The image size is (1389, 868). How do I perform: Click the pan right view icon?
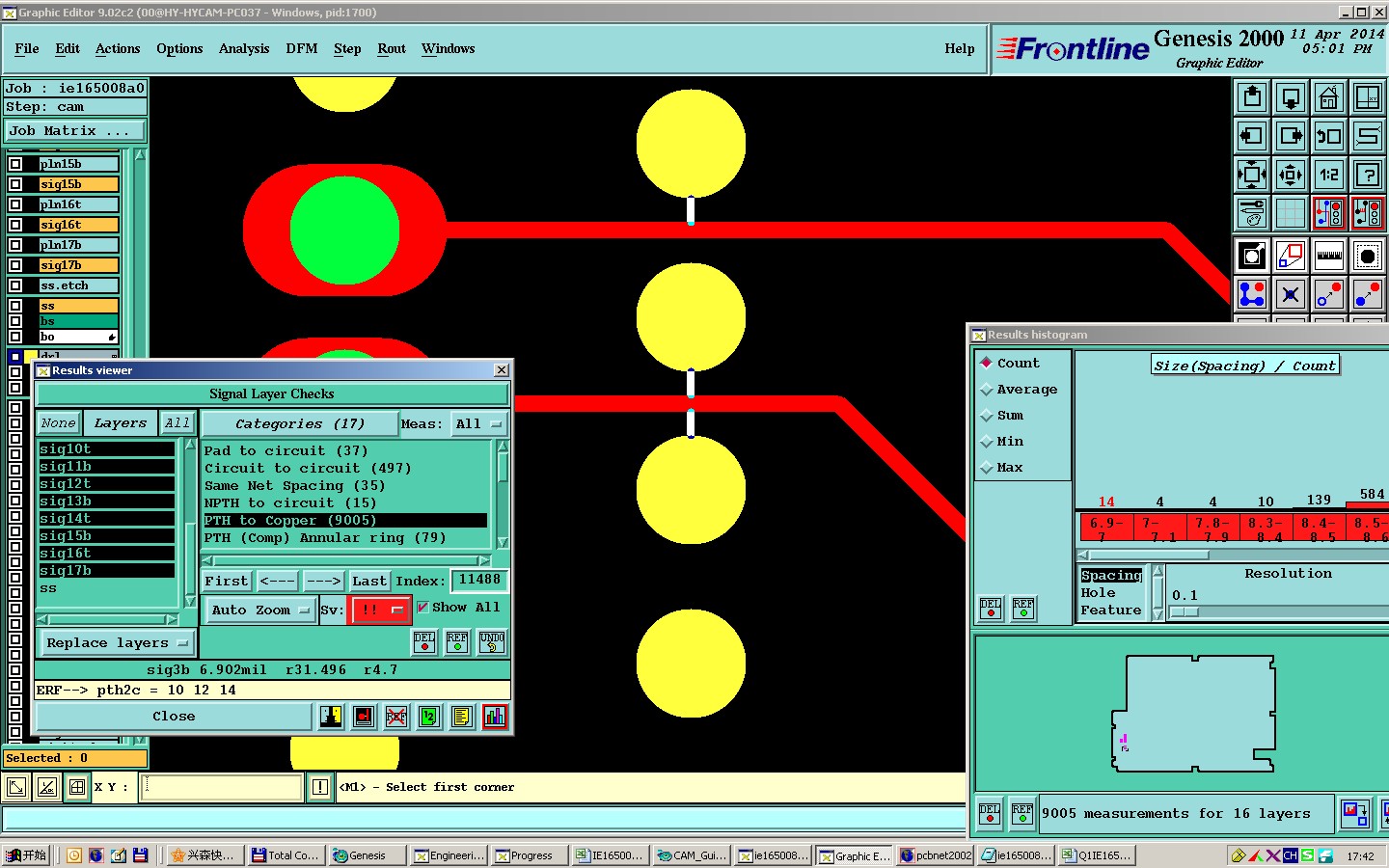tap(1291, 136)
